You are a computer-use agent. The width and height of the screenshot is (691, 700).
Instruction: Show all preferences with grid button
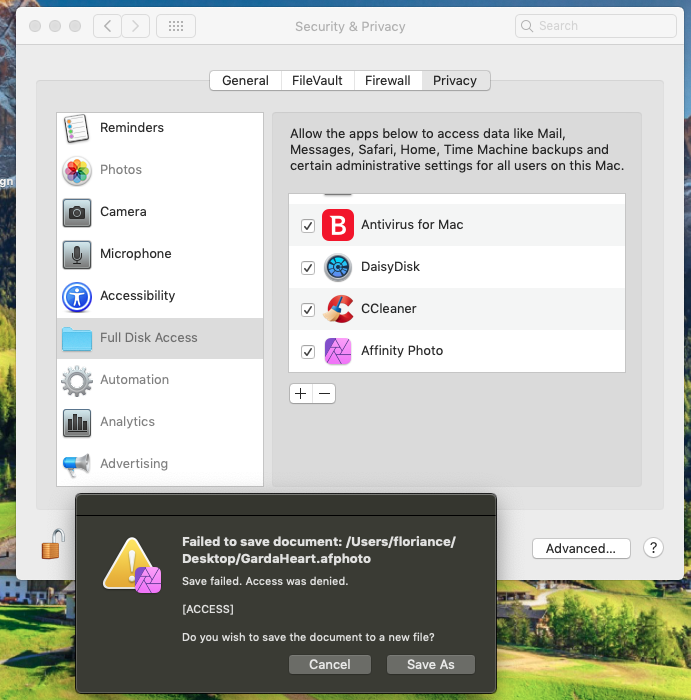176,26
